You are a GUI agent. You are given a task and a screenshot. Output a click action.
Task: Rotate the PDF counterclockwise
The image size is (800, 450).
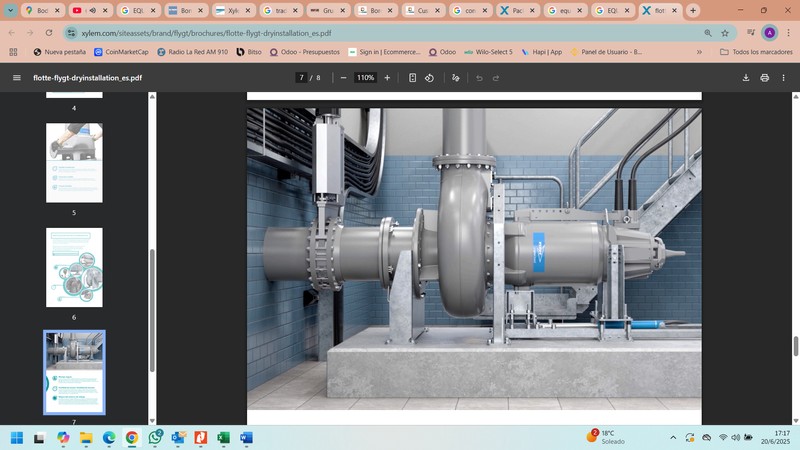(x=430, y=77)
